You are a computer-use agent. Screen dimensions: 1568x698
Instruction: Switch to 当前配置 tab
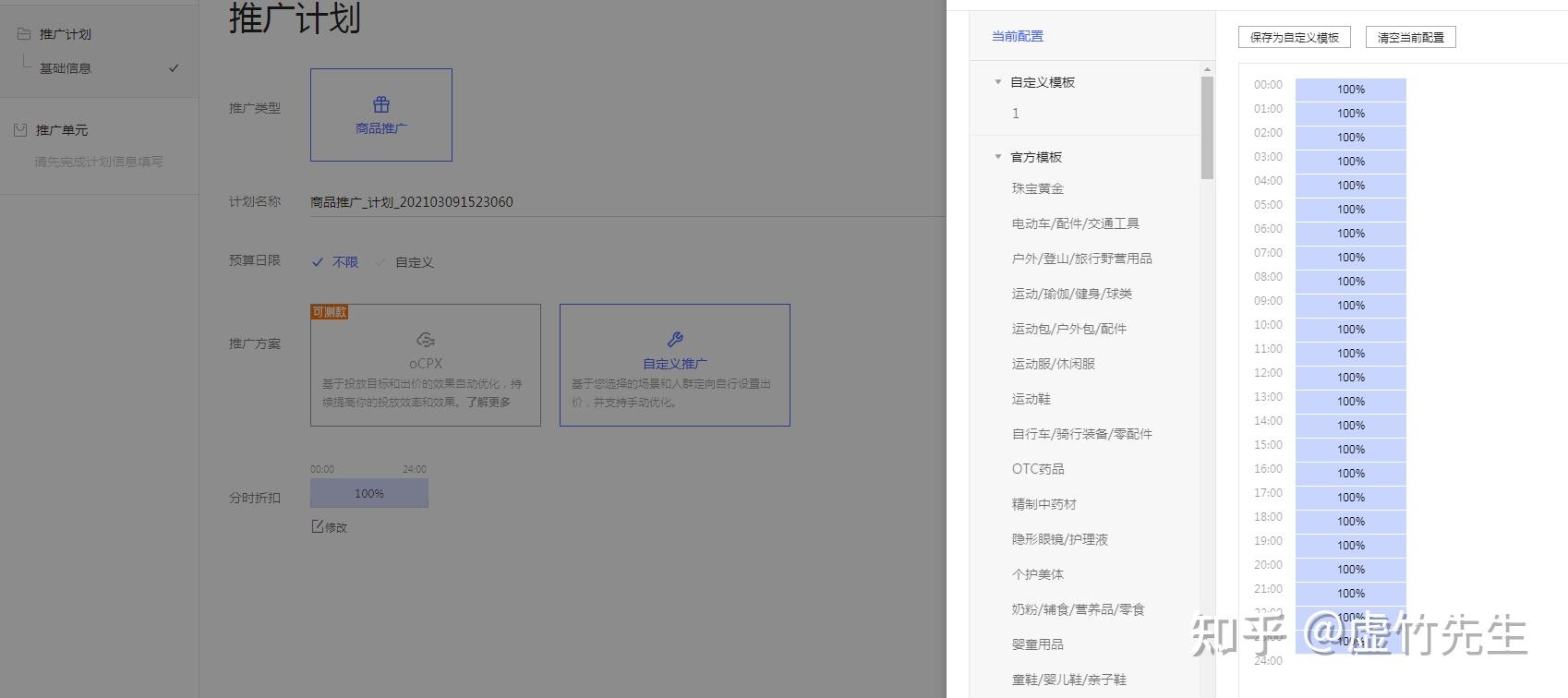click(1018, 36)
